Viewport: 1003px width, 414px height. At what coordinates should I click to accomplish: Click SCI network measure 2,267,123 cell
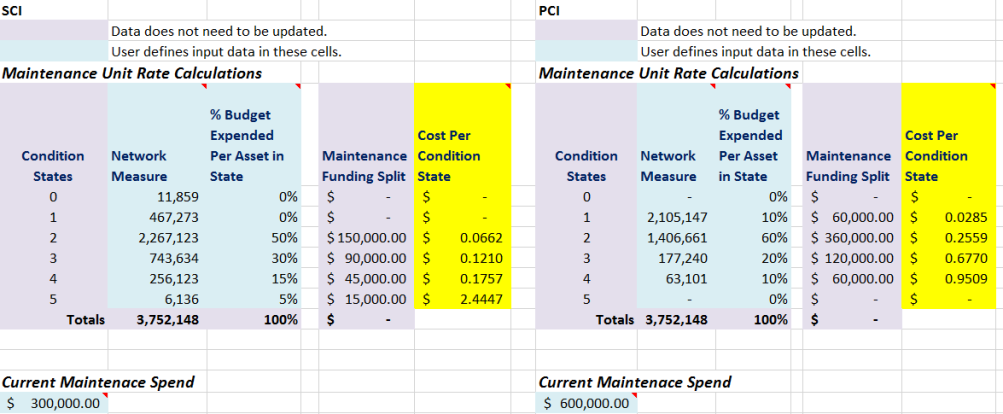[157, 237]
